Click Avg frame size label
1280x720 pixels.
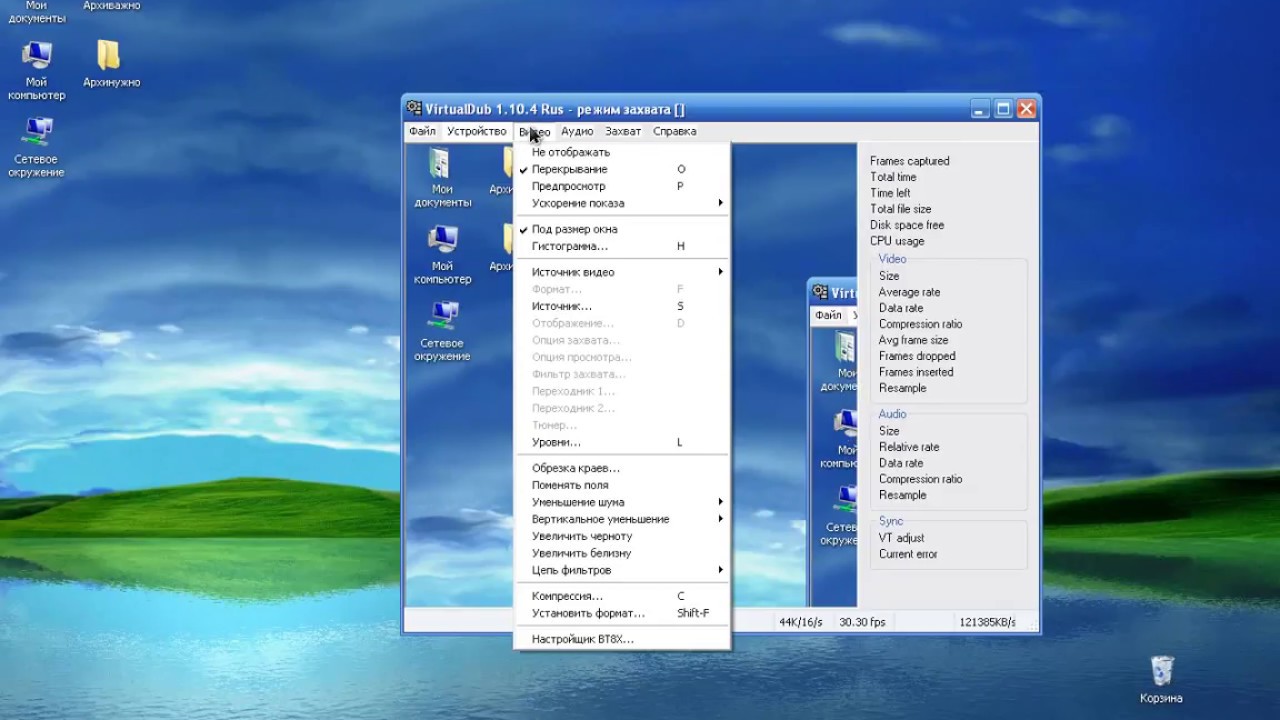tap(914, 340)
